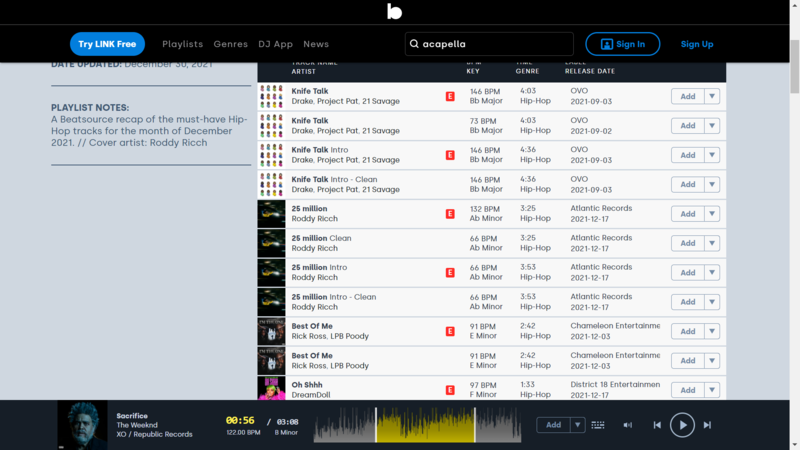Click the search magnifier icon
800x450 pixels.
(415, 44)
